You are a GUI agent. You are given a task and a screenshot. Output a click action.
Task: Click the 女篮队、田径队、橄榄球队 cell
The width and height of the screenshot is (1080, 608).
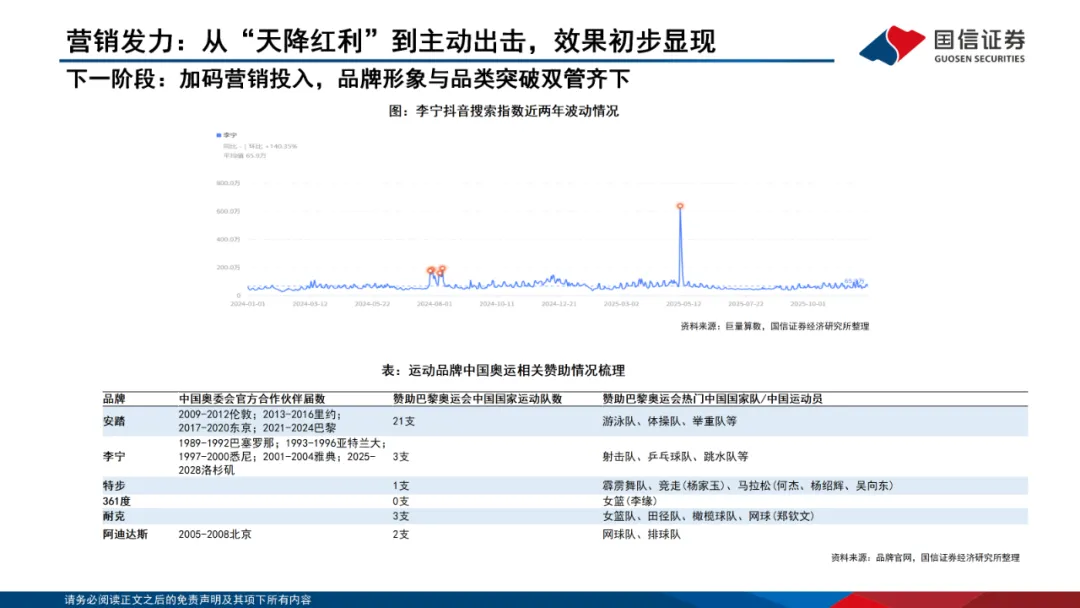click(708, 516)
